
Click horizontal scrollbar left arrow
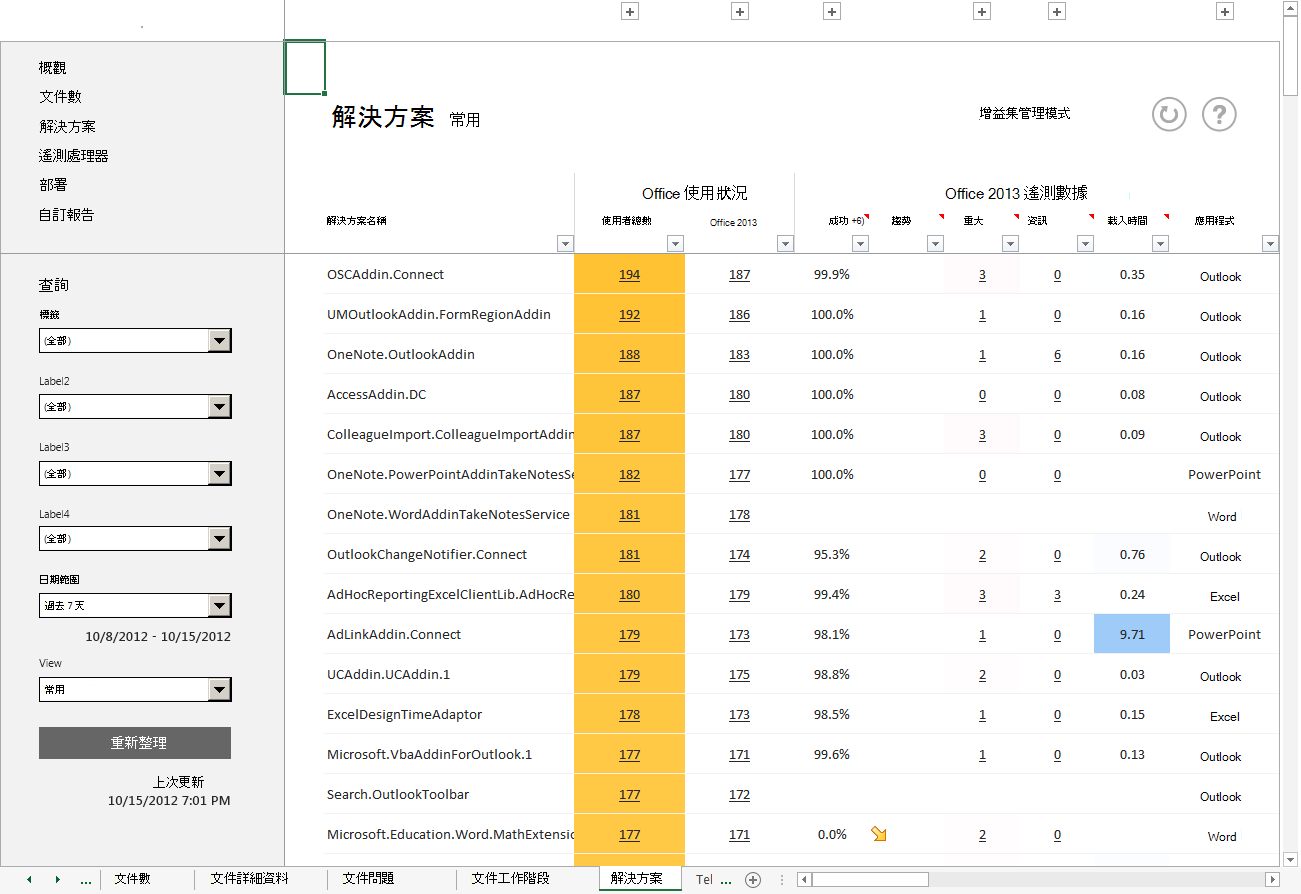point(803,880)
